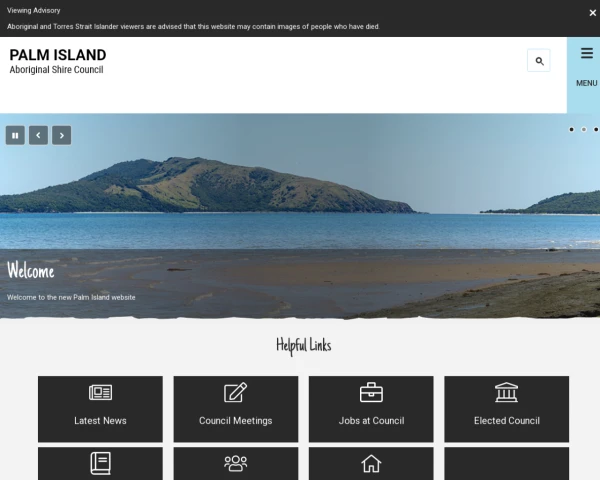Advance to the next slide arrow
The width and height of the screenshot is (600, 480).
[x=61, y=135]
